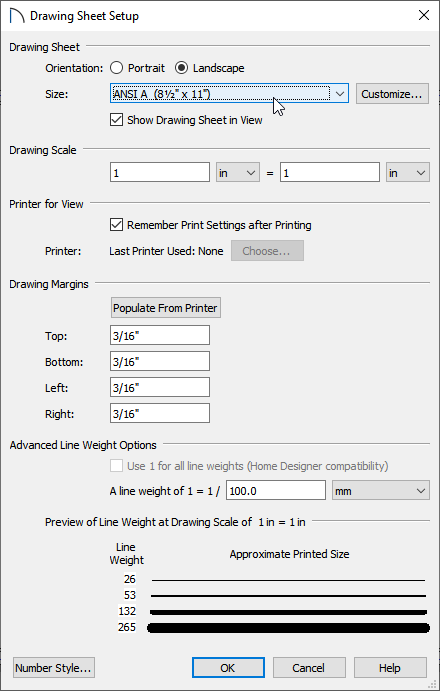
Task: Click the Chief Architect arc icon in title bar
Action: pos(17,16)
